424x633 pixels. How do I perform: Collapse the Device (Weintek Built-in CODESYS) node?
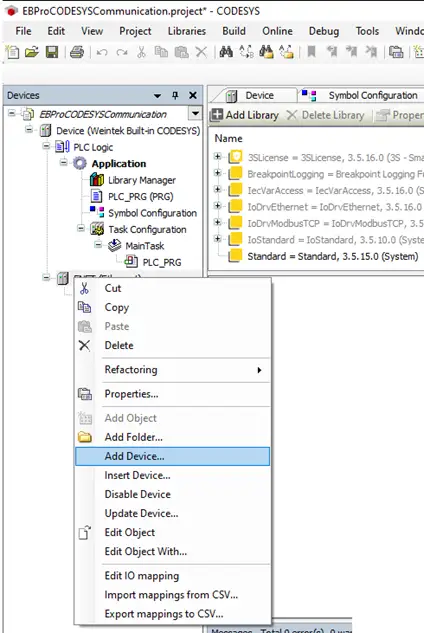tap(29, 130)
